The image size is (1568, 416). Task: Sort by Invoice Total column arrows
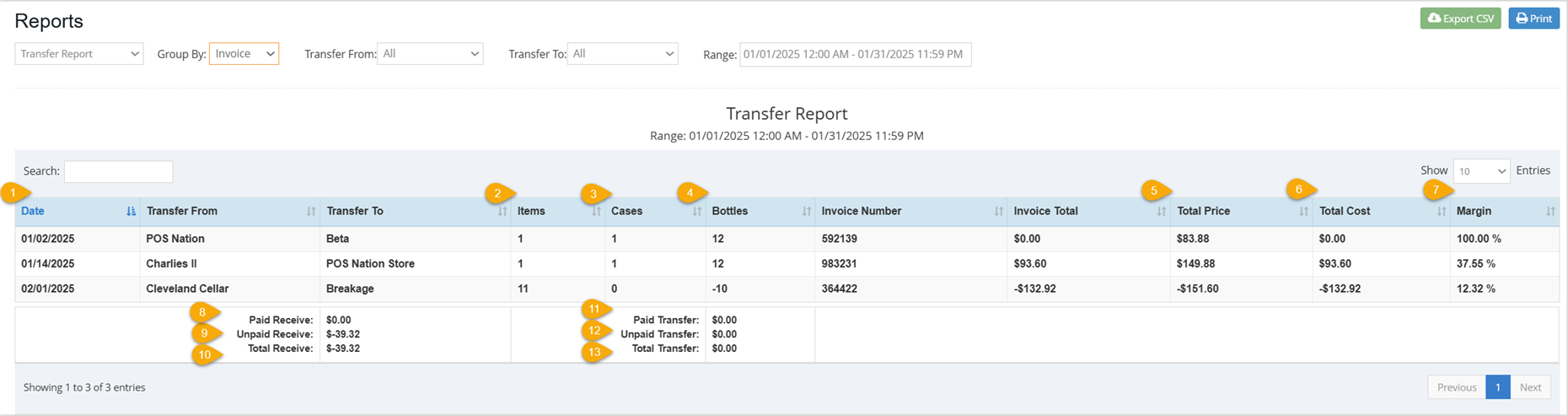tap(1162, 212)
